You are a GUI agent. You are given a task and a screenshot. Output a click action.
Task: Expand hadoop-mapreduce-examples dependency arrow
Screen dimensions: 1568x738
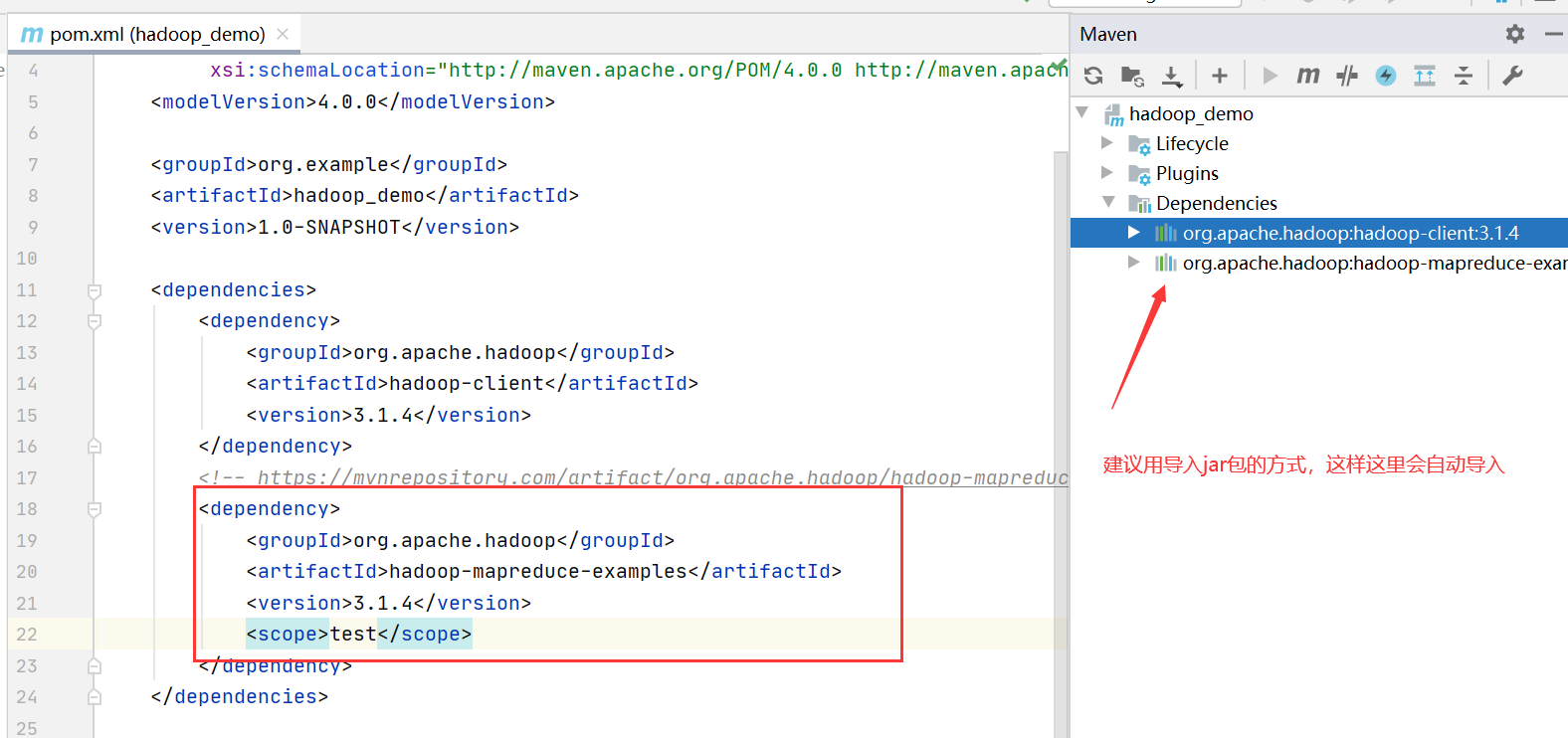tap(1133, 262)
